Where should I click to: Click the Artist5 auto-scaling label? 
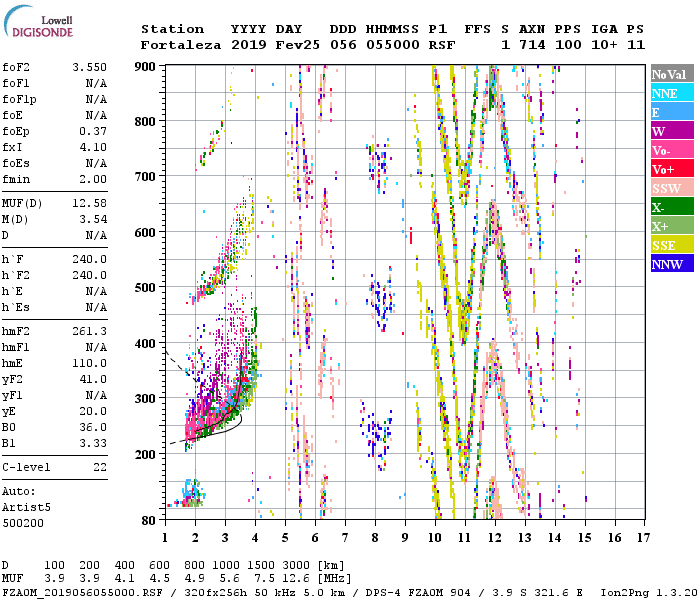[x=26, y=508]
